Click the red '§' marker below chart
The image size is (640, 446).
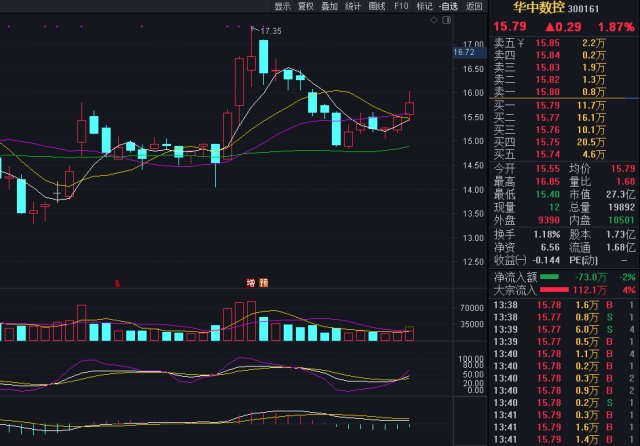click(x=118, y=283)
